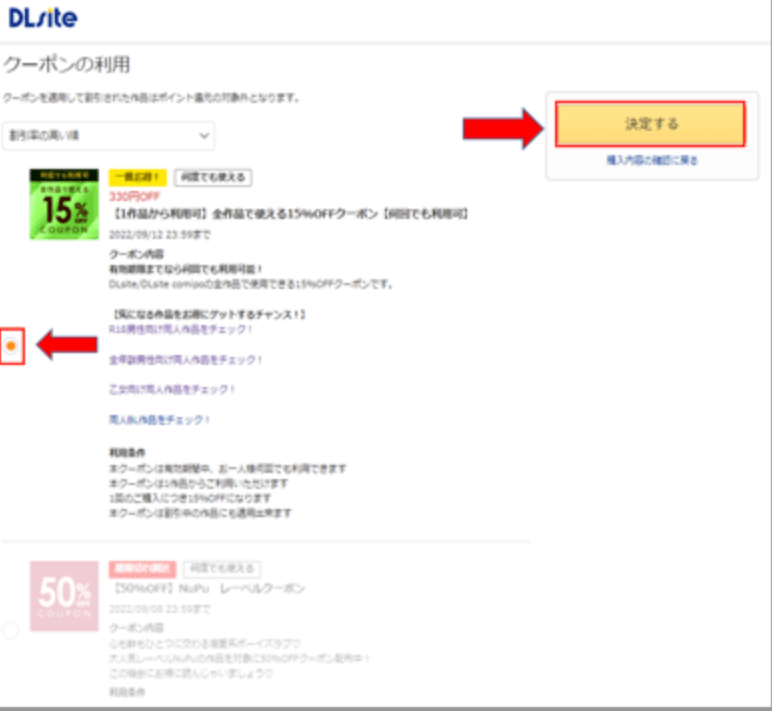Open the blue check link above 利用条件
This screenshot has height=714, width=772.
(x=159, y=420)
